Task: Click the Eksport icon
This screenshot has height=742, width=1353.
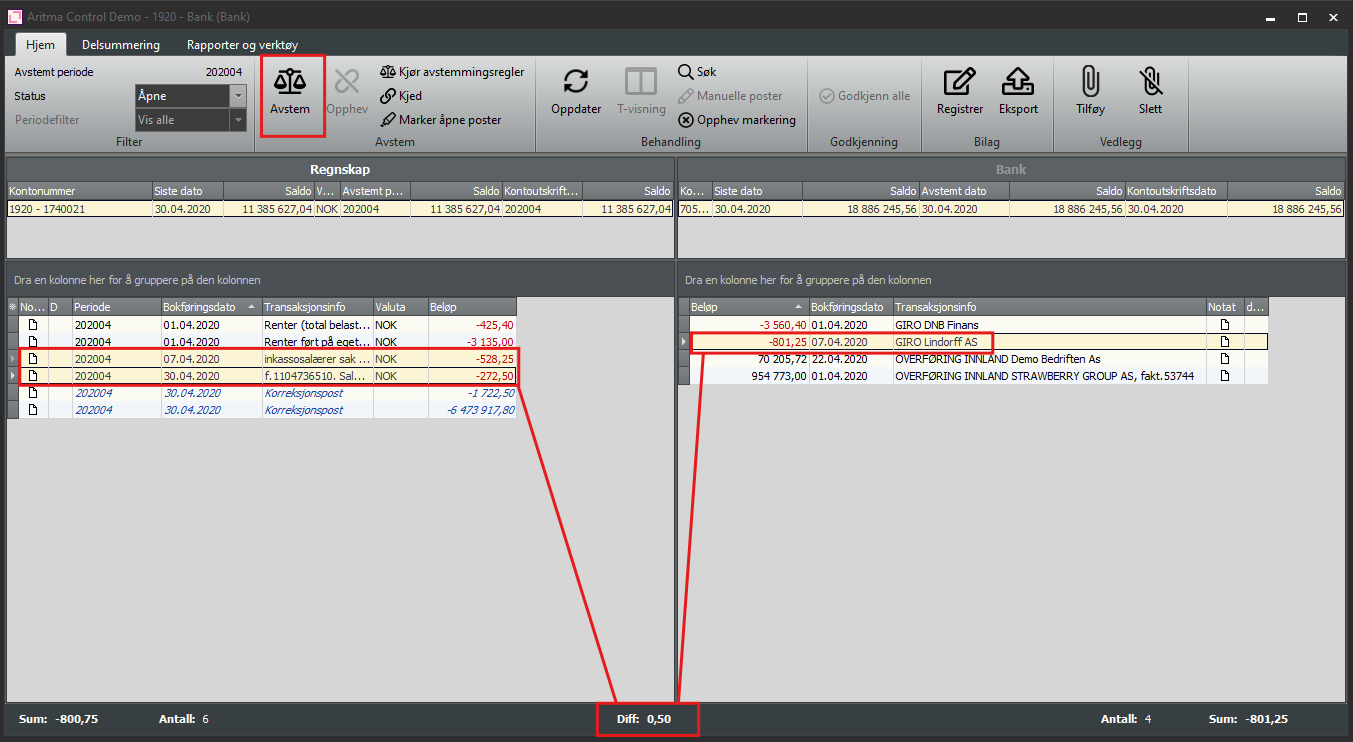Action: point(1018,82)
